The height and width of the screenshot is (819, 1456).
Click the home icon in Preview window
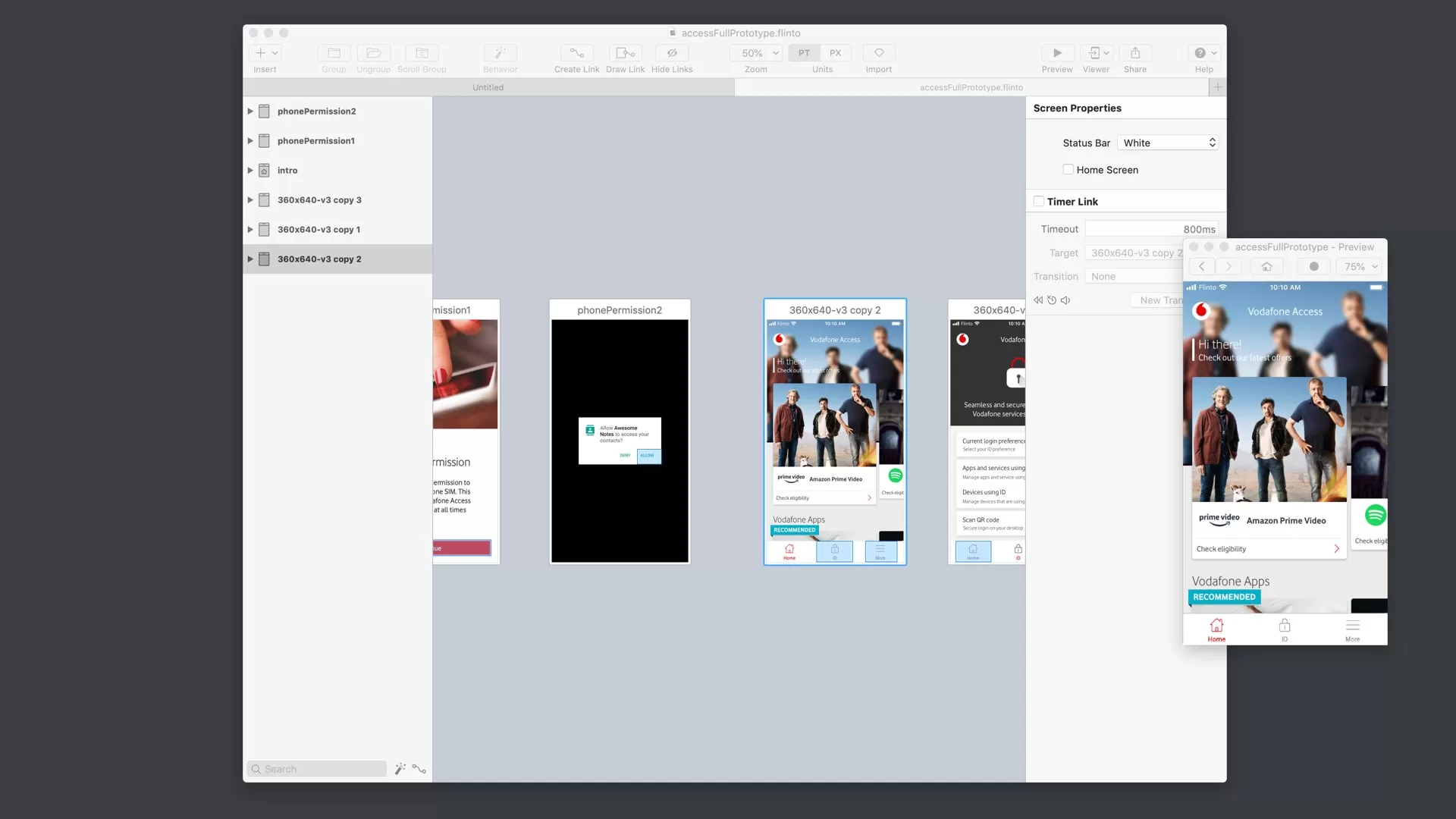pos(1266,267)
